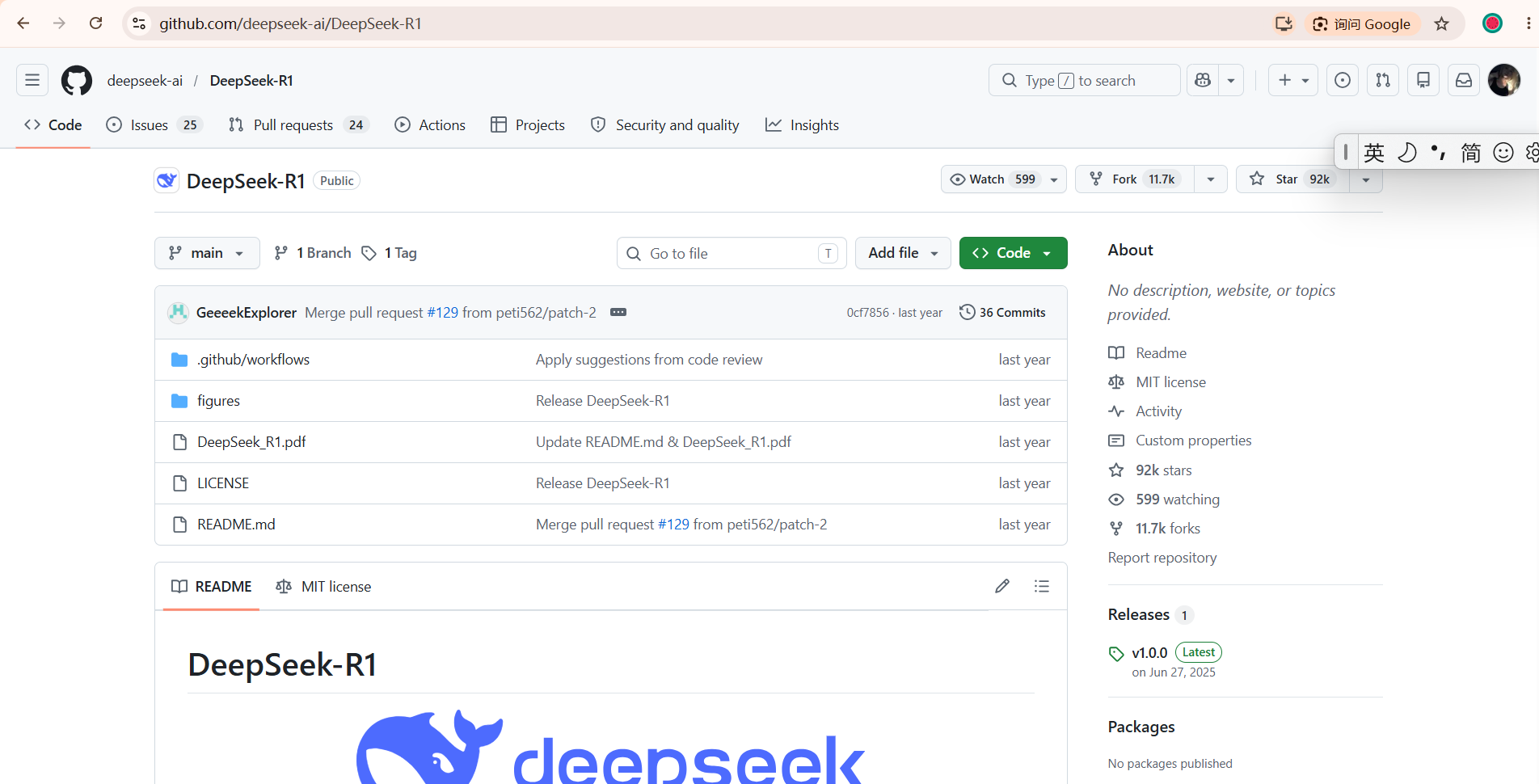Toggle IME moon half-width icon
The width and height of the screenshot is (1539, 784).
[x=1406, y=152]
